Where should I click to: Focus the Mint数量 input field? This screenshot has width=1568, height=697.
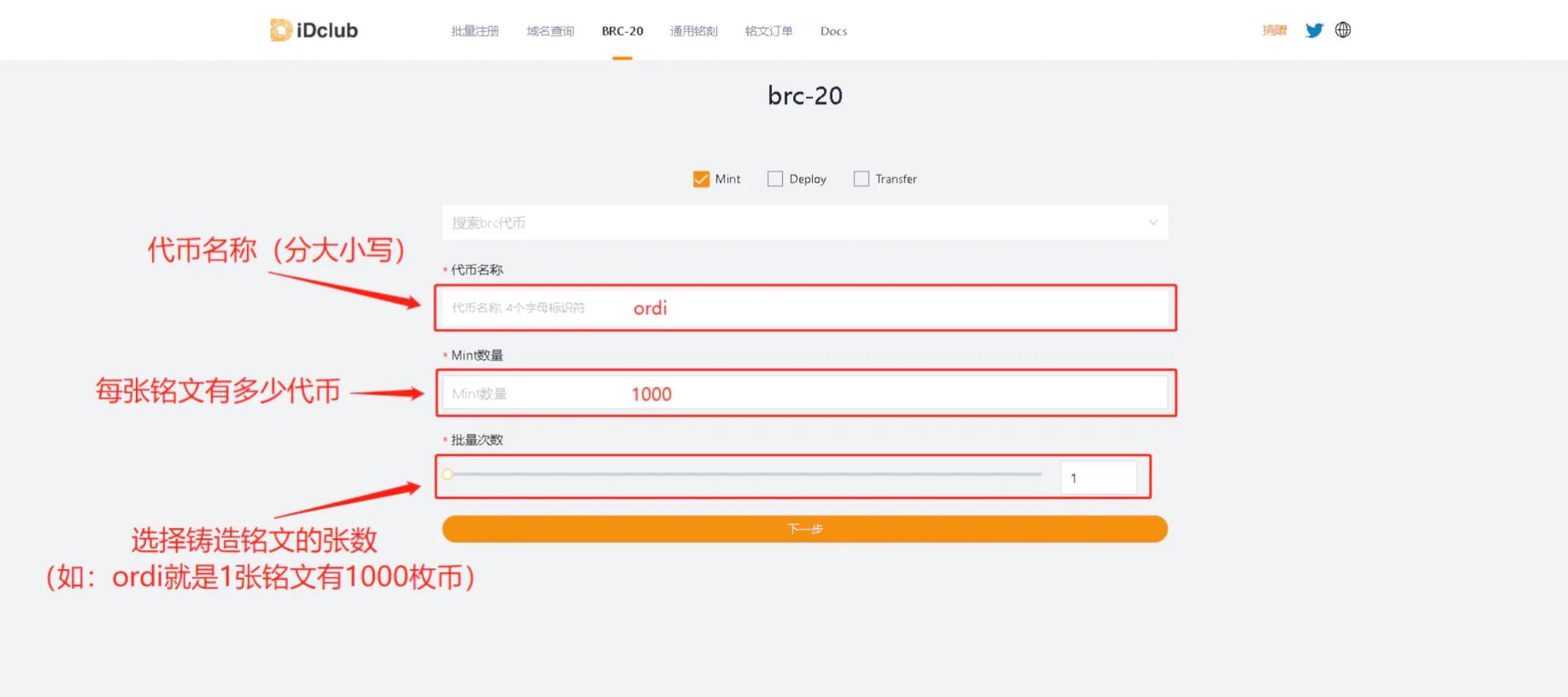pyautogui.click(x=805, y=394)
